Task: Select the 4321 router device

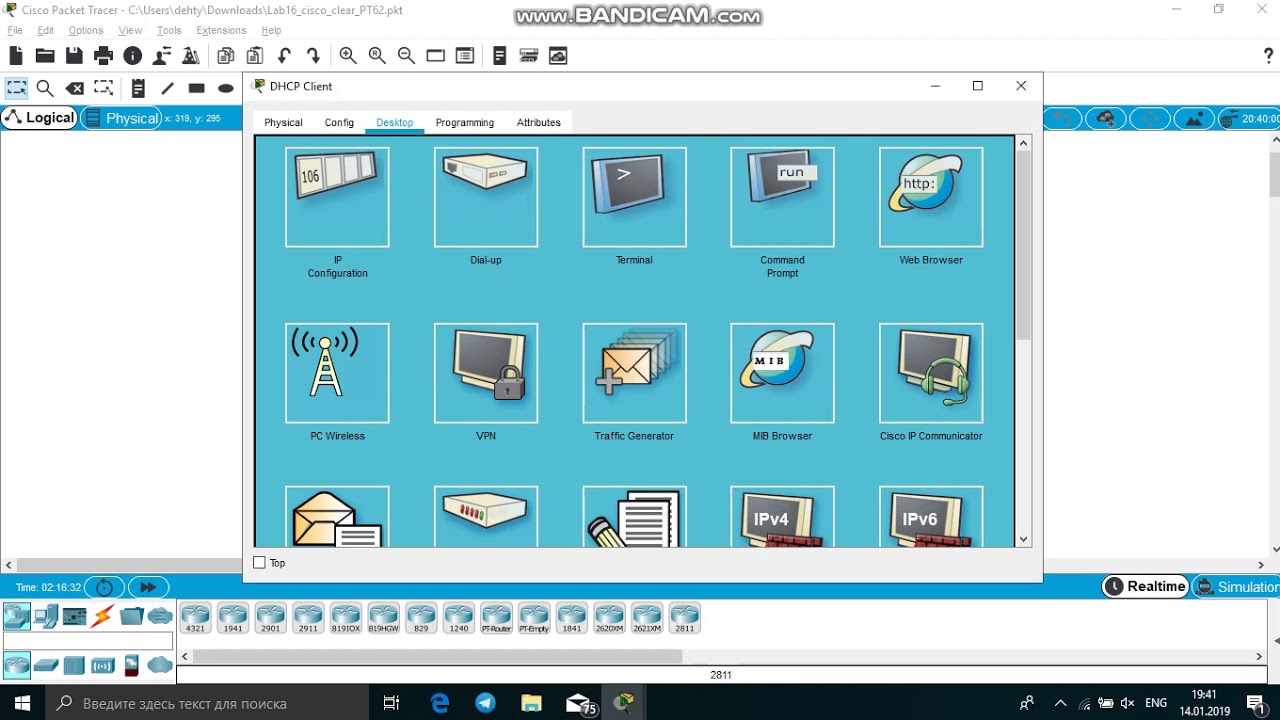Action: (195, 618)
